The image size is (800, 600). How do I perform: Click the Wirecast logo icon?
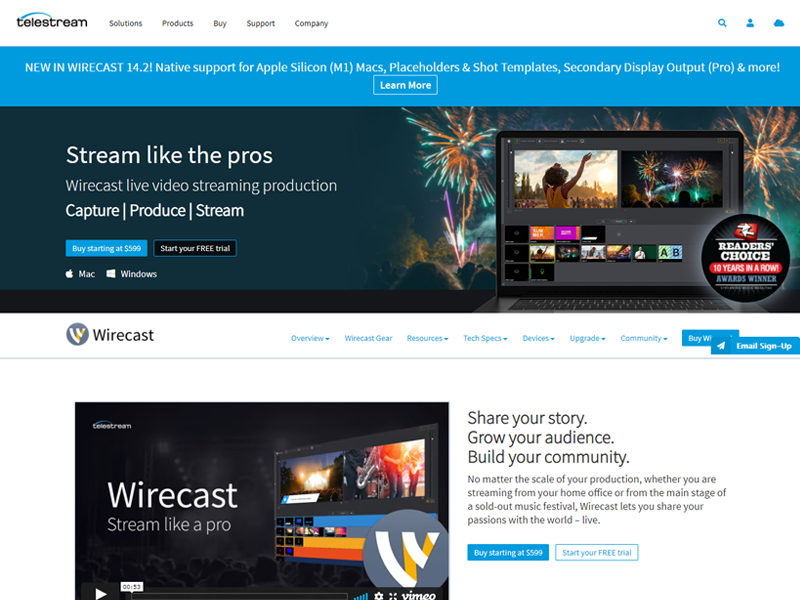(x=78, y=335)
